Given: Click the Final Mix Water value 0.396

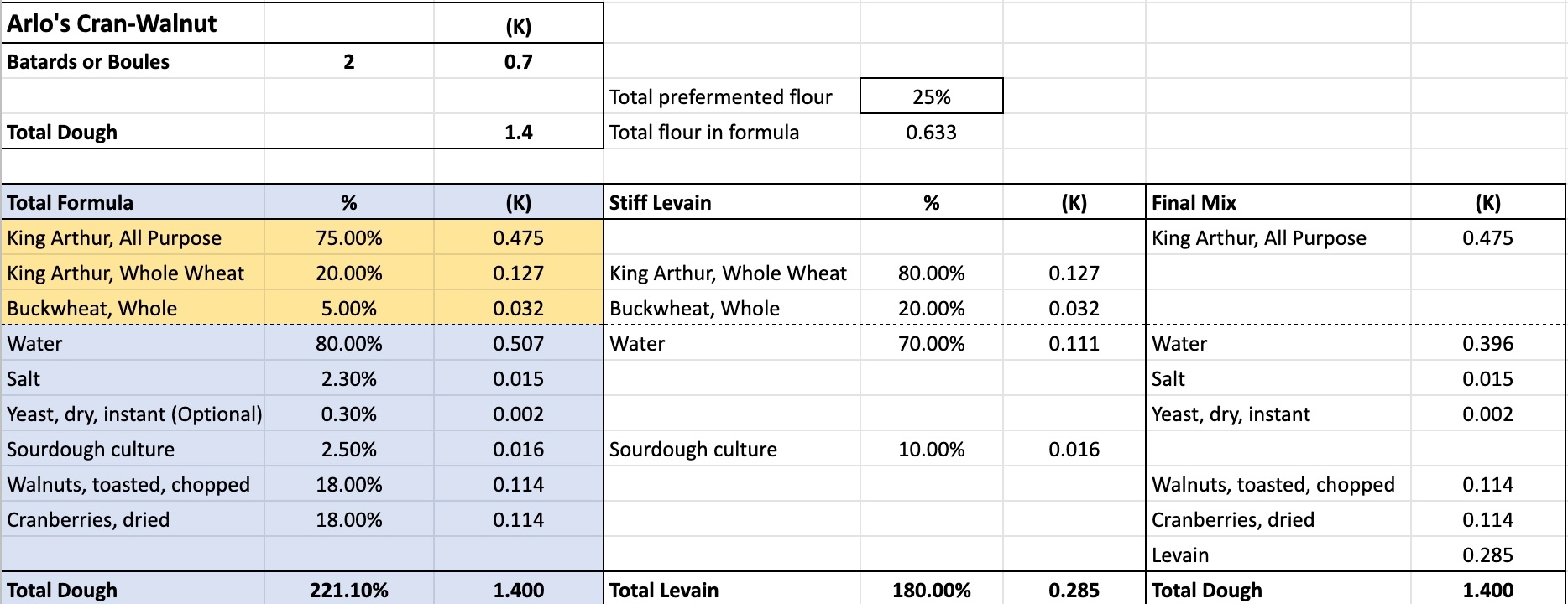Looking at the screenshot, I should tap(1487, 344).
